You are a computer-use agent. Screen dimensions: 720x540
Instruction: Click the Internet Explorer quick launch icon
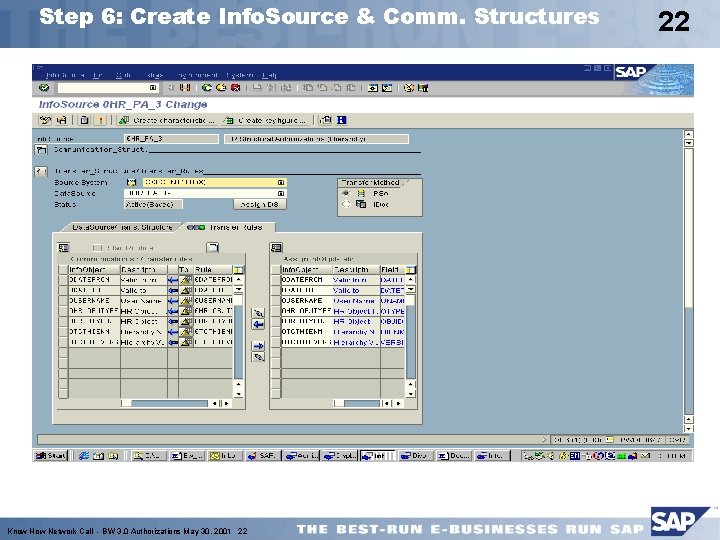84,456
